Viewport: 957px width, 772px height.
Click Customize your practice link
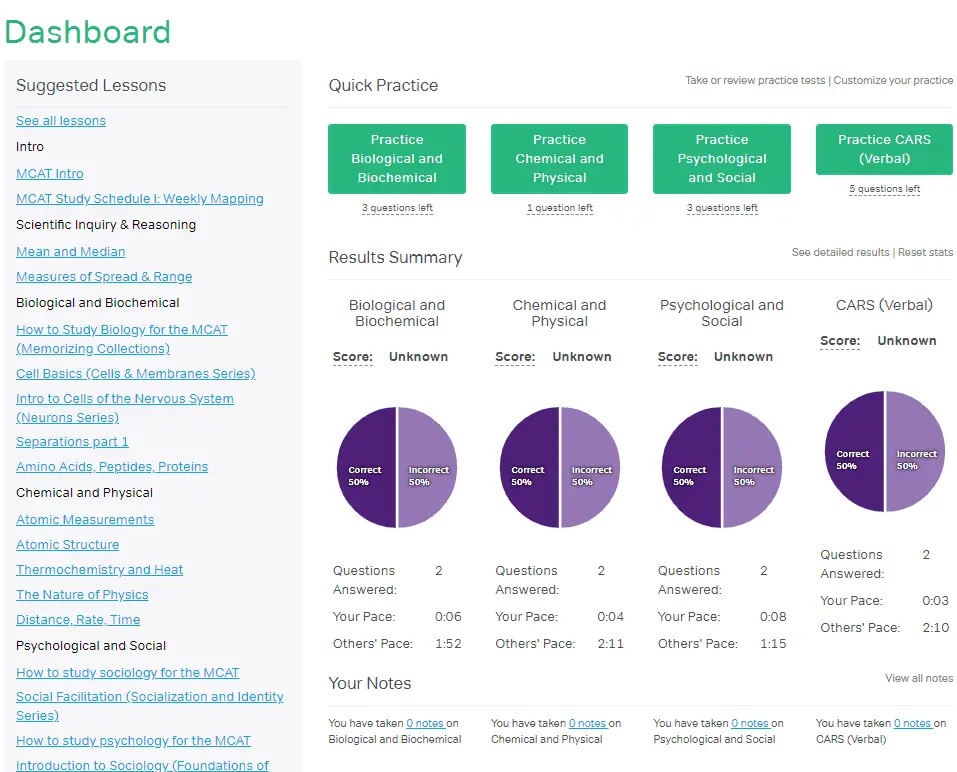893,80
